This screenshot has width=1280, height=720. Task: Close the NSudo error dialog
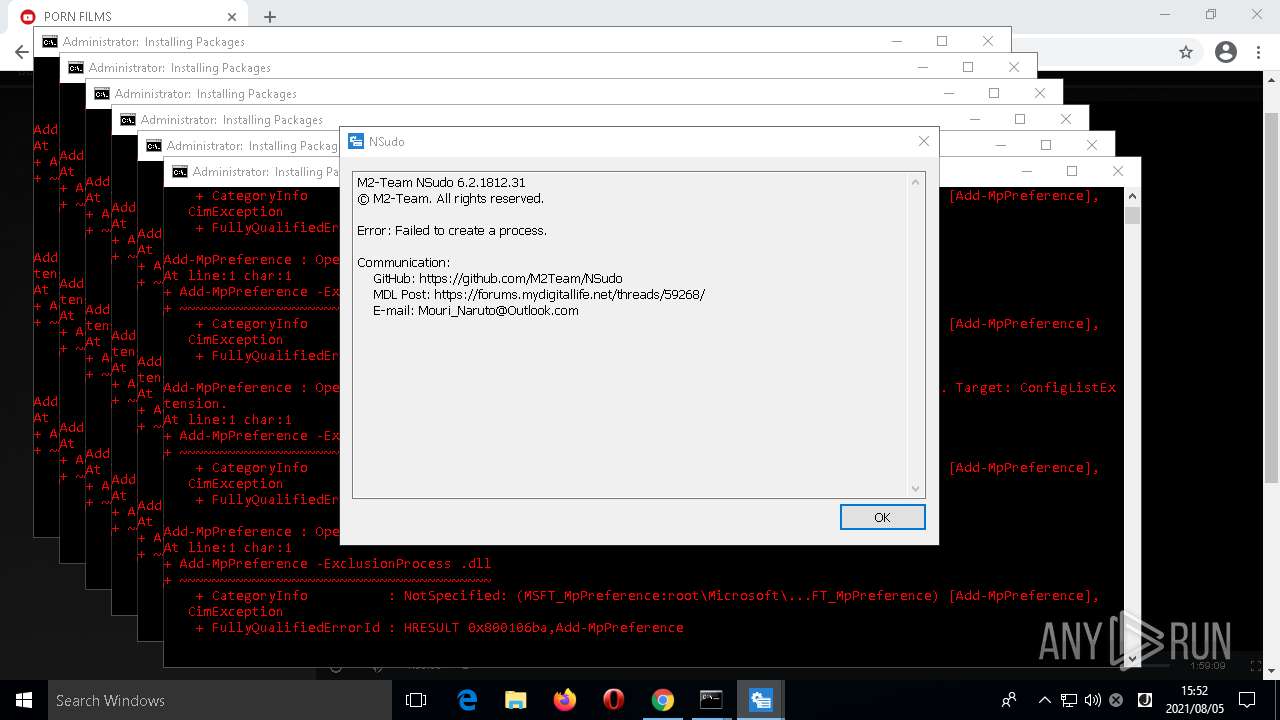coord(924,142)
